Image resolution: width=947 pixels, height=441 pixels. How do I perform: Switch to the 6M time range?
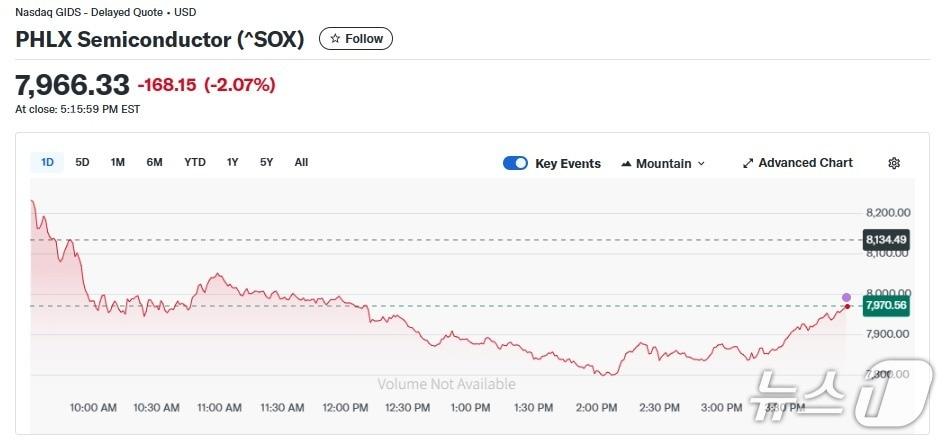[x=154, y=162]
